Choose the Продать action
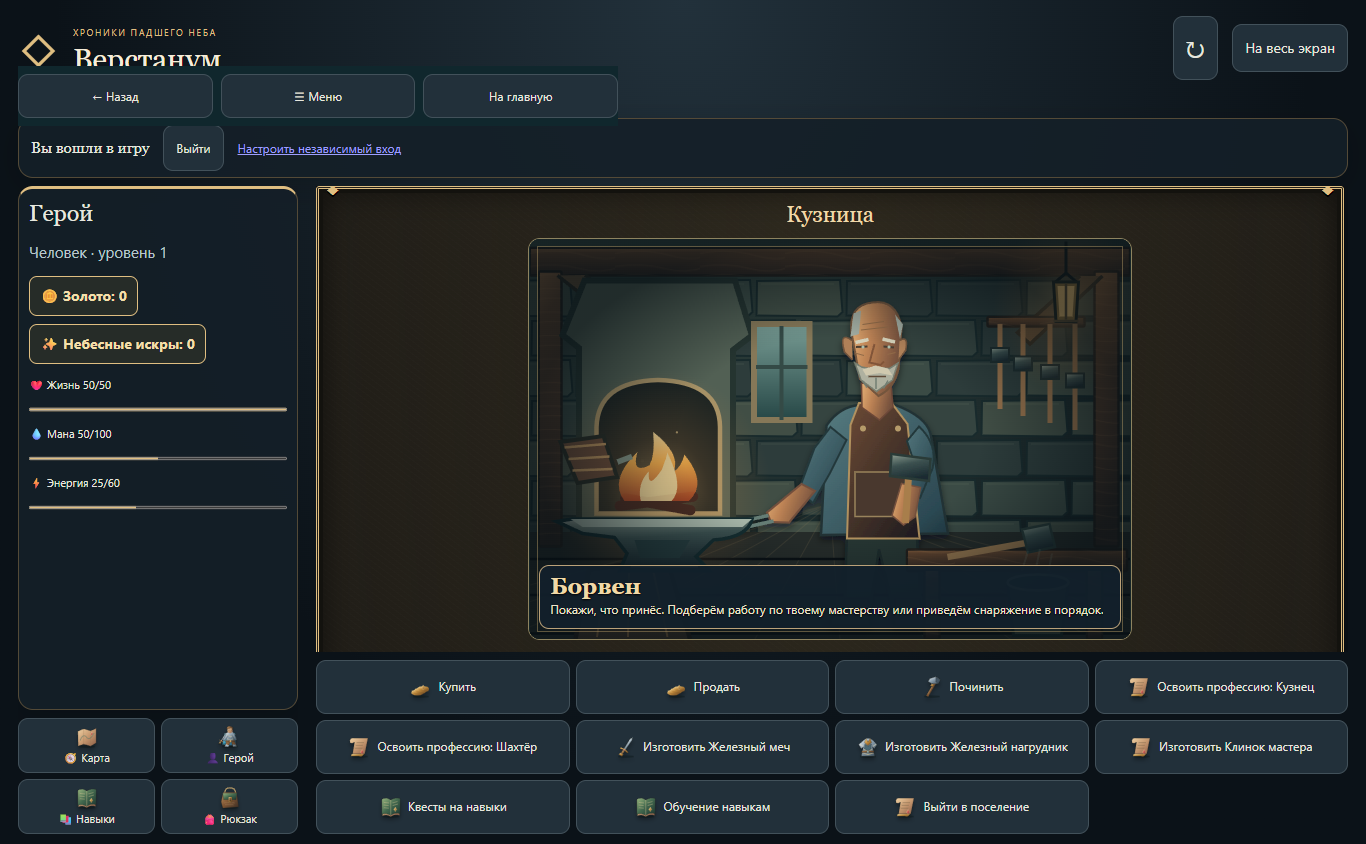The height and width of the screenshot is (844, 1366). click(x=702, y=687)
